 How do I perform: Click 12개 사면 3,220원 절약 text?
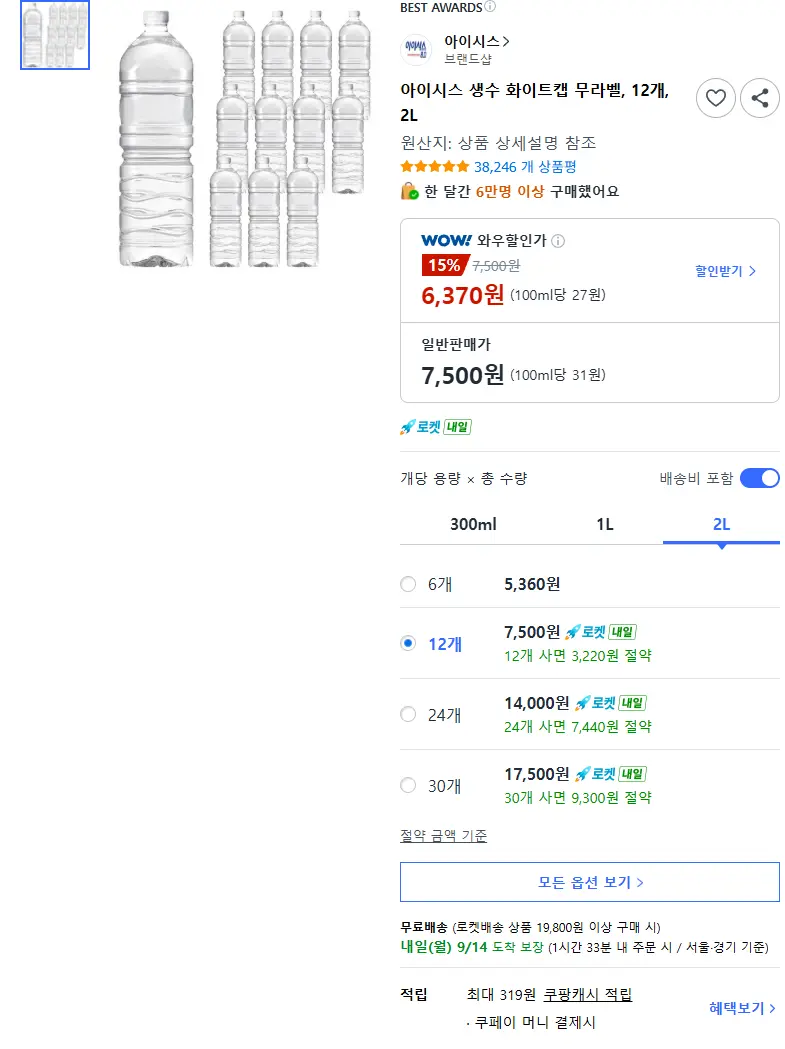[578, 656]
